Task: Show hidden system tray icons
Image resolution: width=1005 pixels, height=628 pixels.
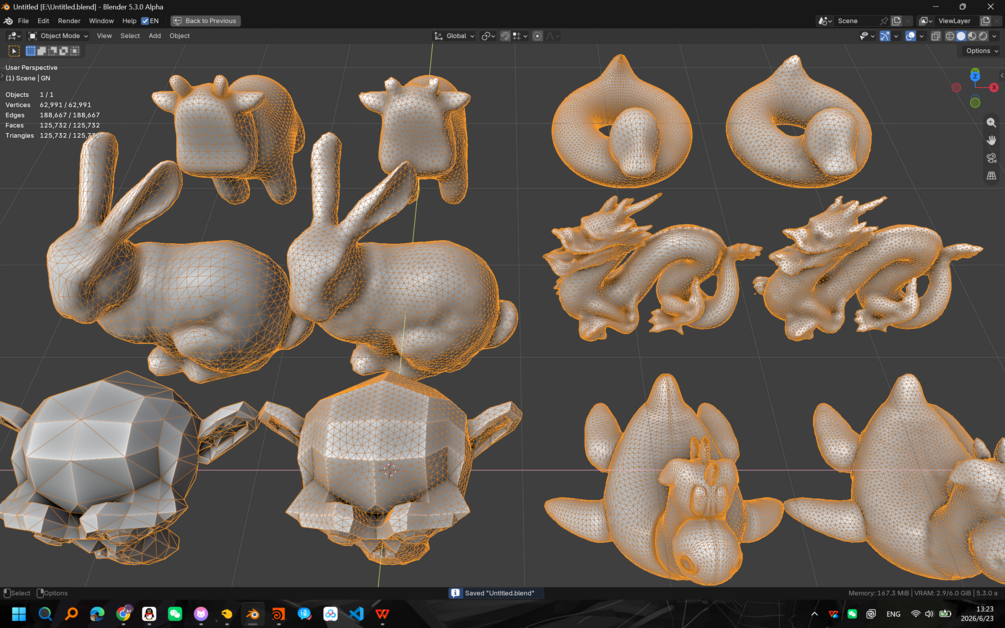Action: 814,614
